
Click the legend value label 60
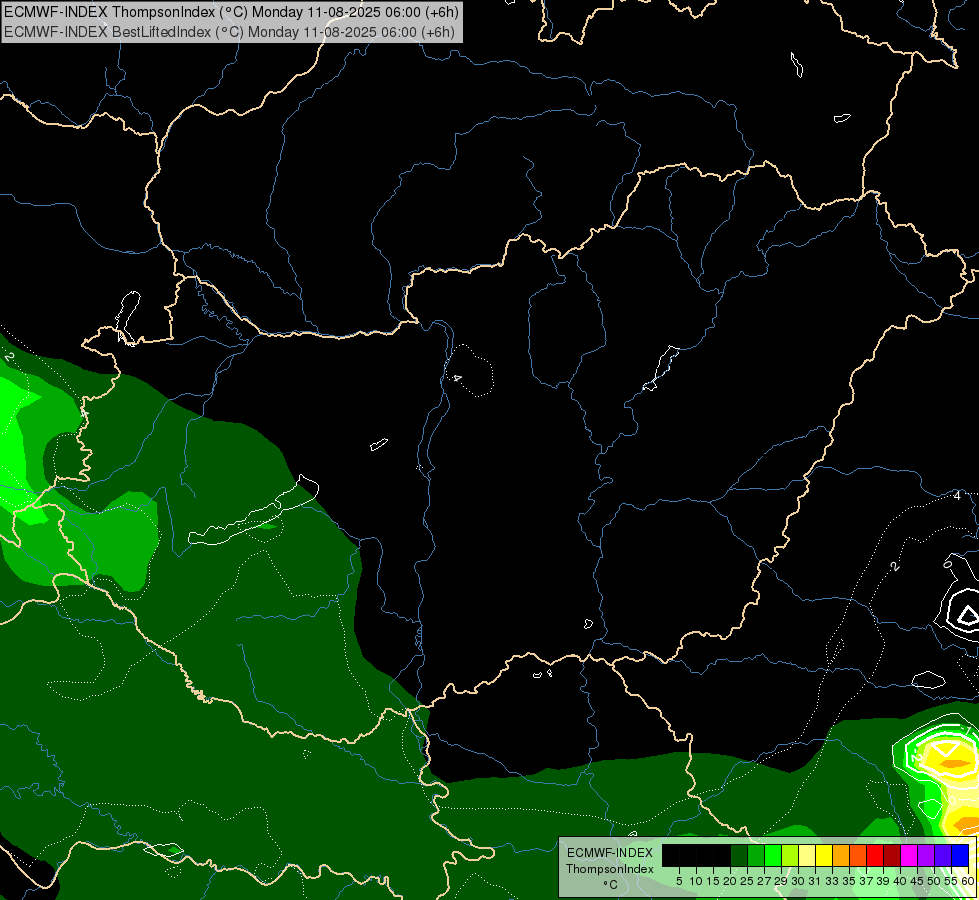[x=967, y=881]
